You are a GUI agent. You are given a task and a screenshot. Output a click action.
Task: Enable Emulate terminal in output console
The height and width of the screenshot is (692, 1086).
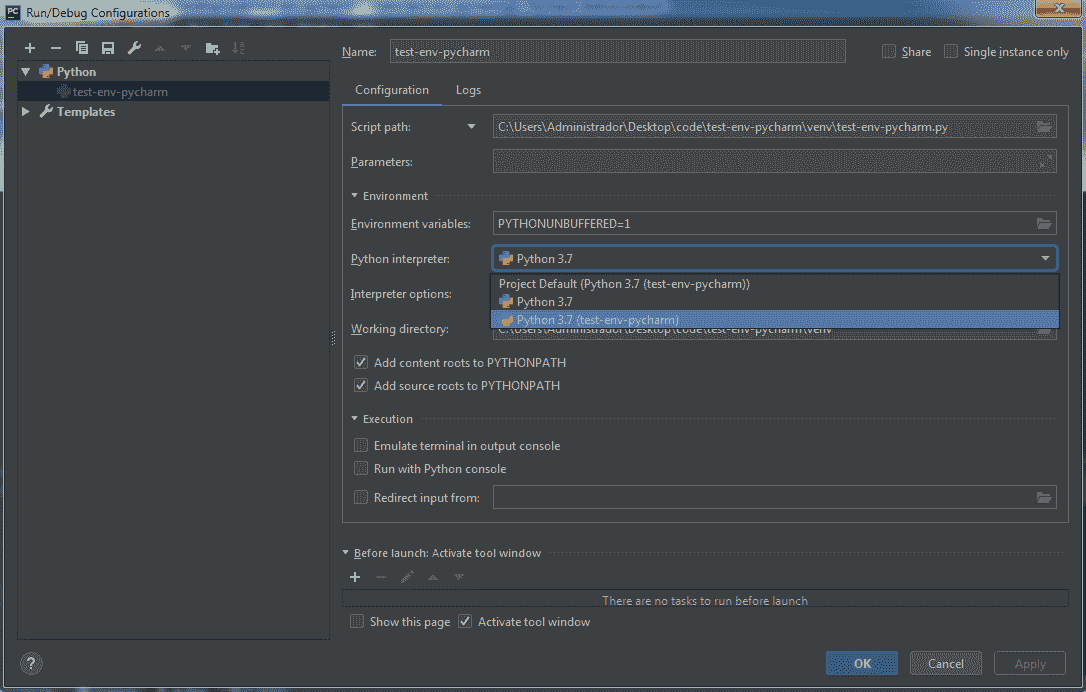[x=361, y=446]
